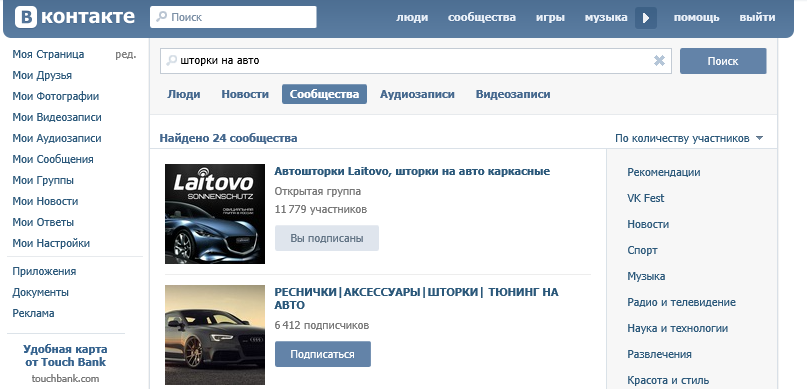The height and width of the screenshot is (389, 807).
Task: Click the Вы подписаны button
Action: [327, 238]
